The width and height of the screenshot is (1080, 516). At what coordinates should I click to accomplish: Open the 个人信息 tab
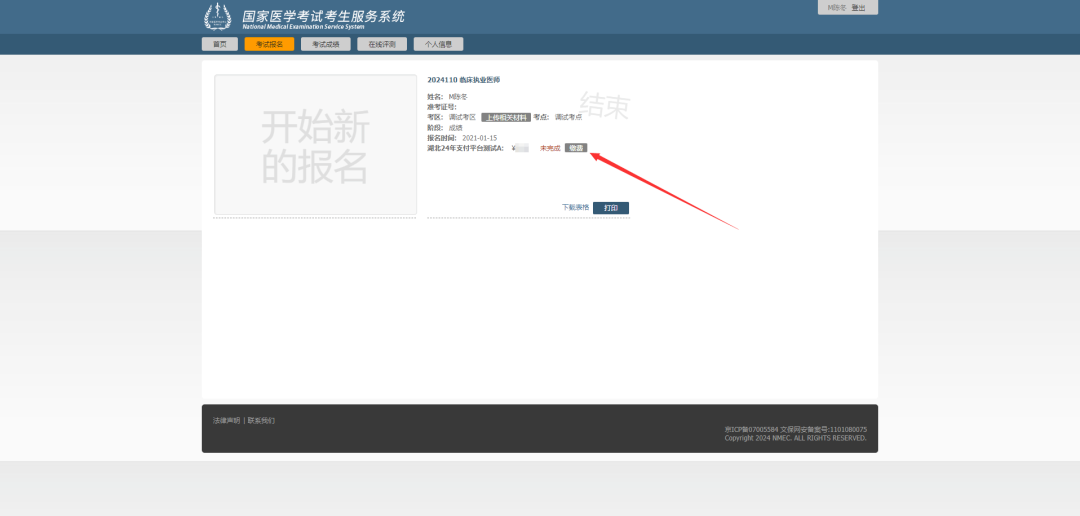[x=438, y=44]
